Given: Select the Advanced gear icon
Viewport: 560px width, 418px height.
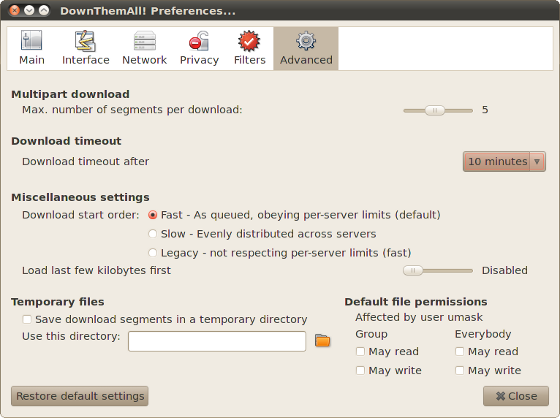Looking at the screenshot, I should pos(306,41).
